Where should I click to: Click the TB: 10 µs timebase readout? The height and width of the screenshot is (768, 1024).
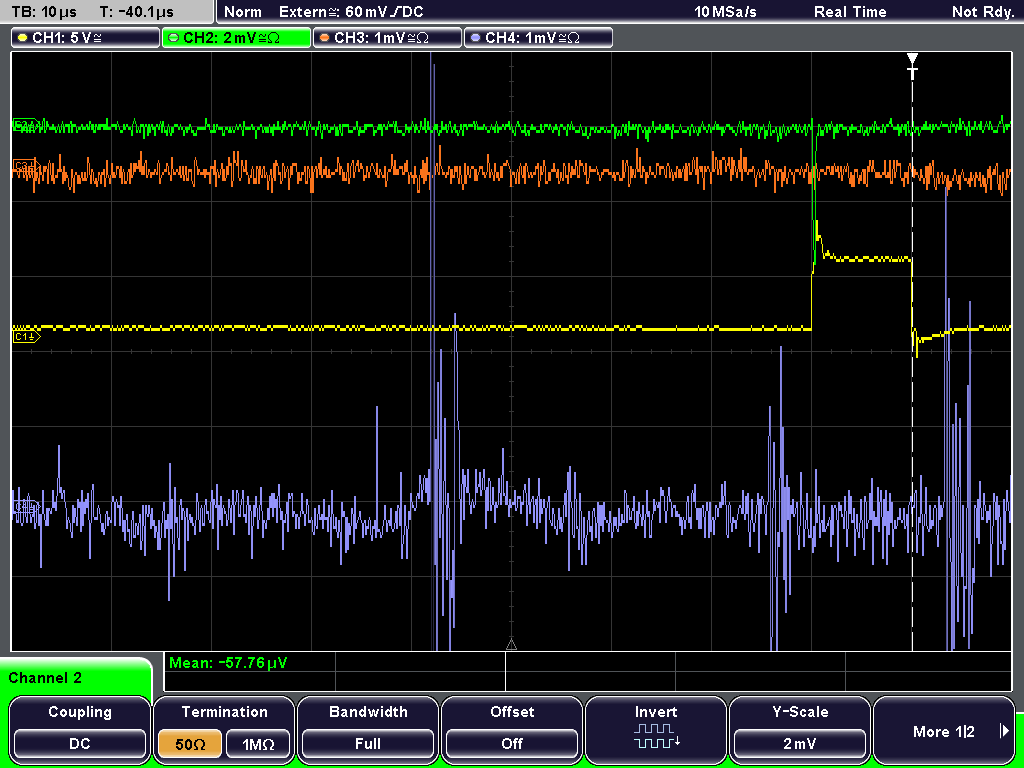pos(44,12)
